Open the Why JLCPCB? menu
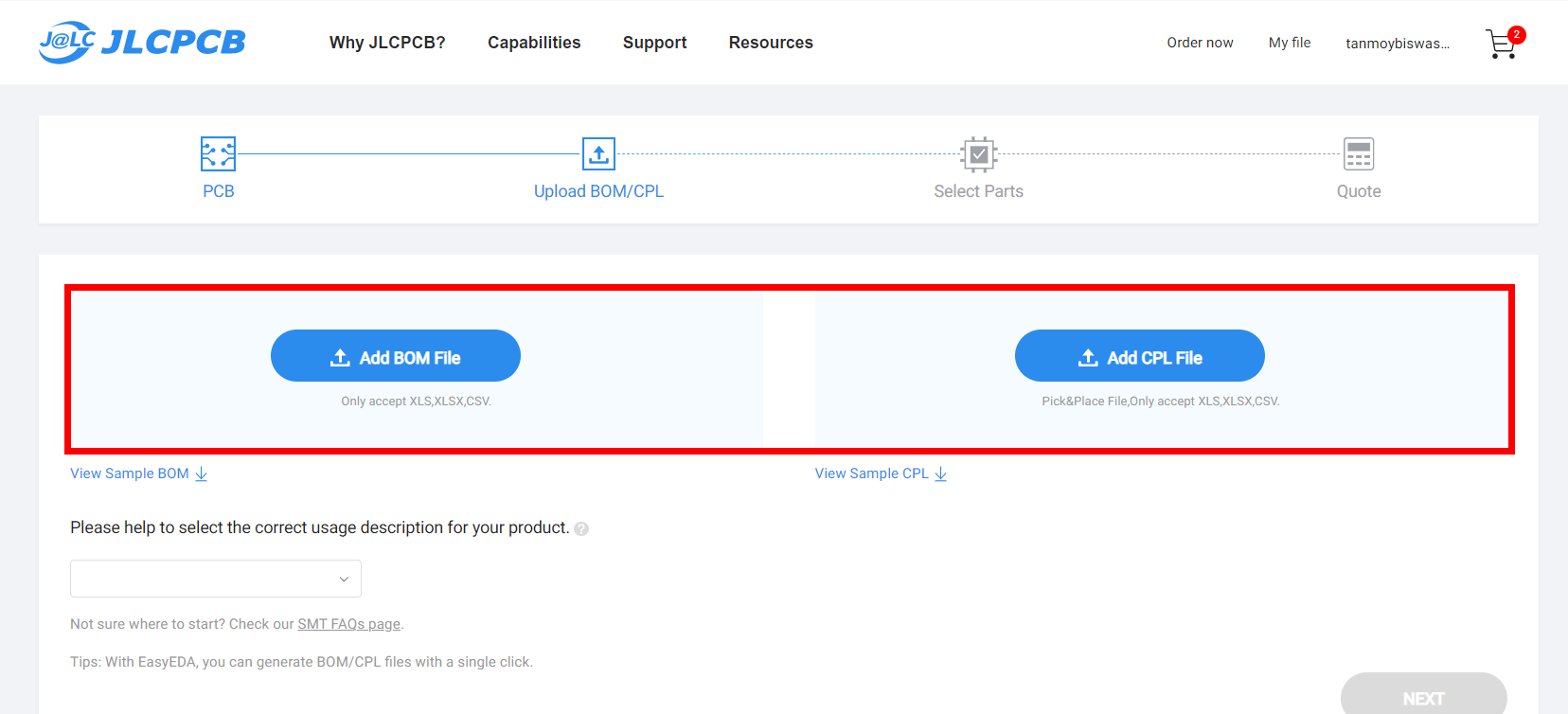This screenshot has width=1568, height=714. (x=387, y=43)
